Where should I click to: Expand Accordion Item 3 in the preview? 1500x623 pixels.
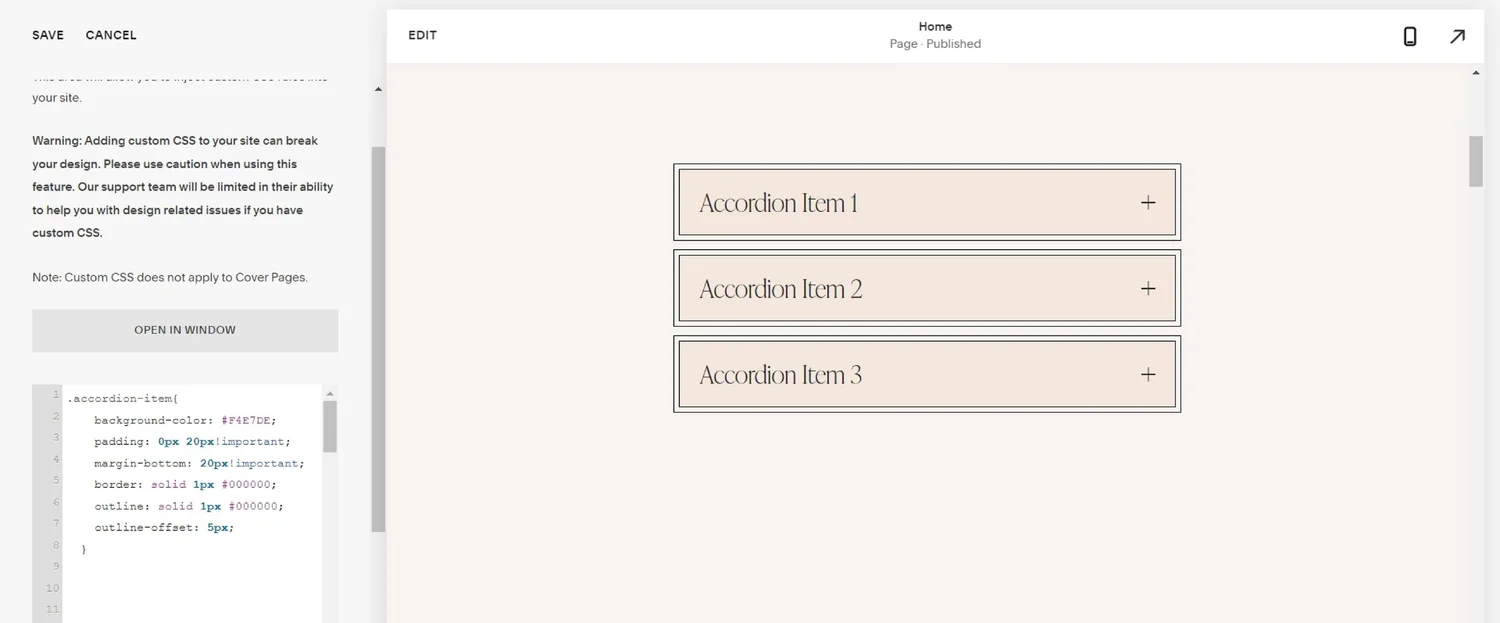click(x=926, y=374)
